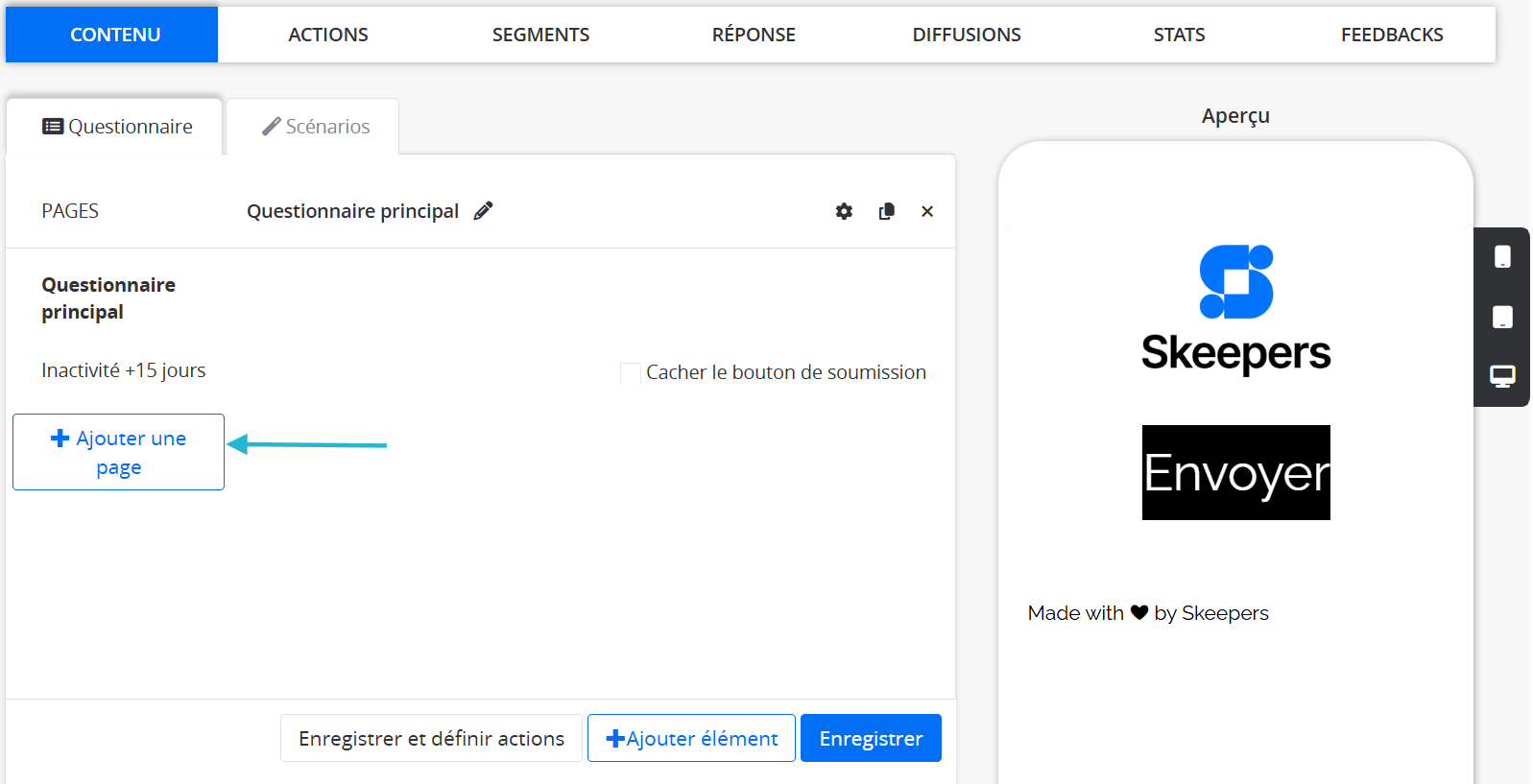The width and height of the screenshot is (1533, 784).
Task: Open the FEEDBACKS tab
Action: click(1392, 35)
